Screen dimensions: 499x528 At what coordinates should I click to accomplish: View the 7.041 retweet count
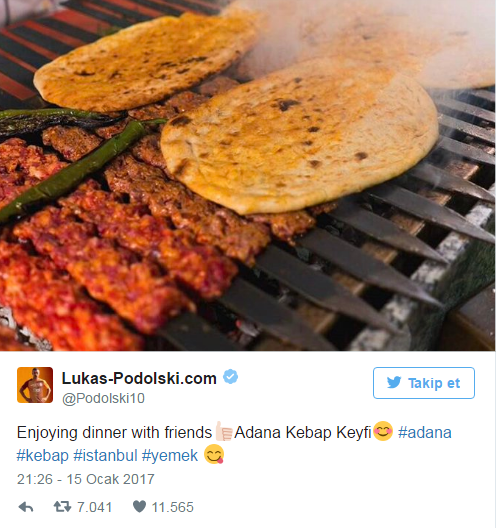coord(95,507)
